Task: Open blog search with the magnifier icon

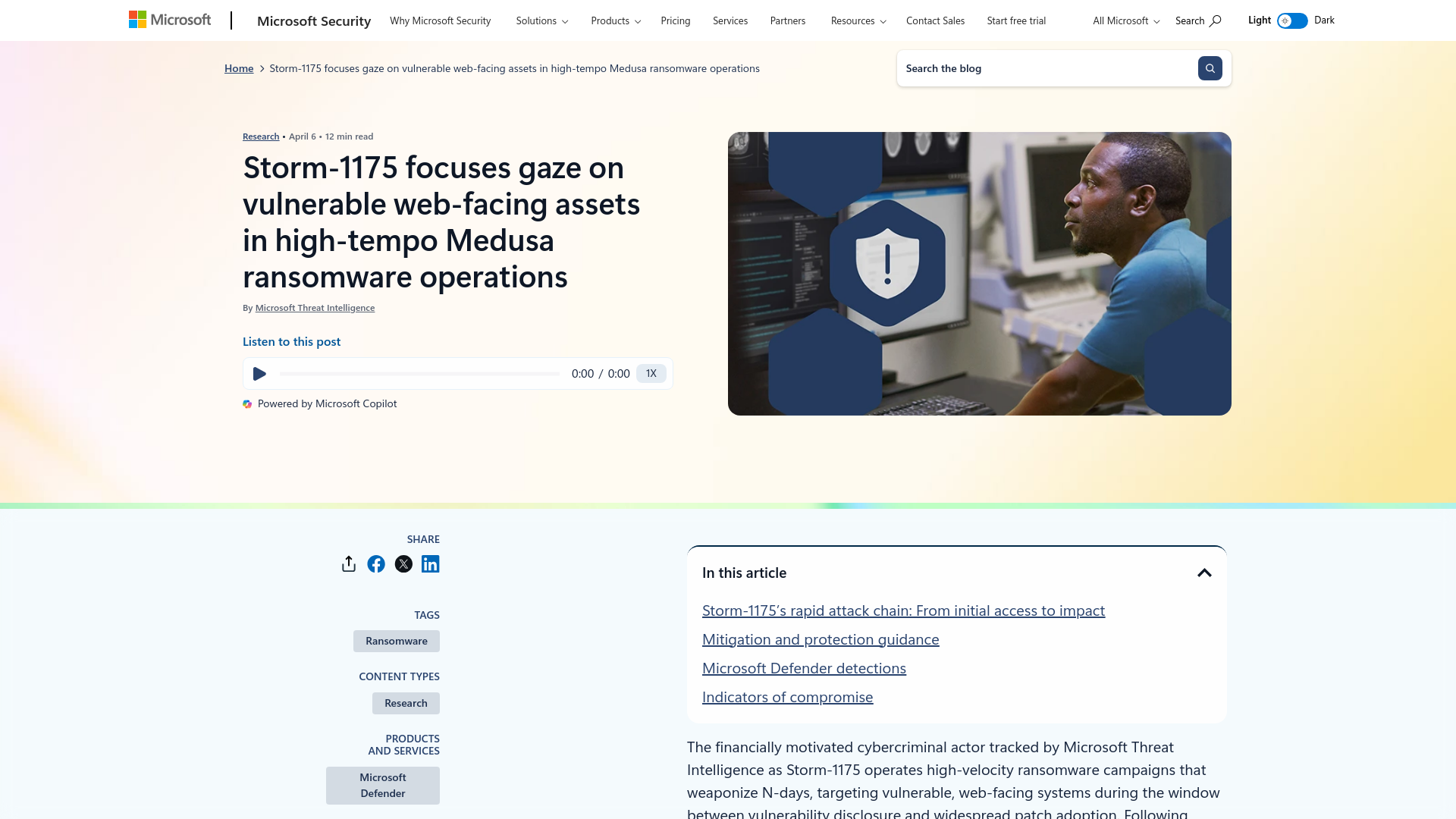Action: 1210,68
